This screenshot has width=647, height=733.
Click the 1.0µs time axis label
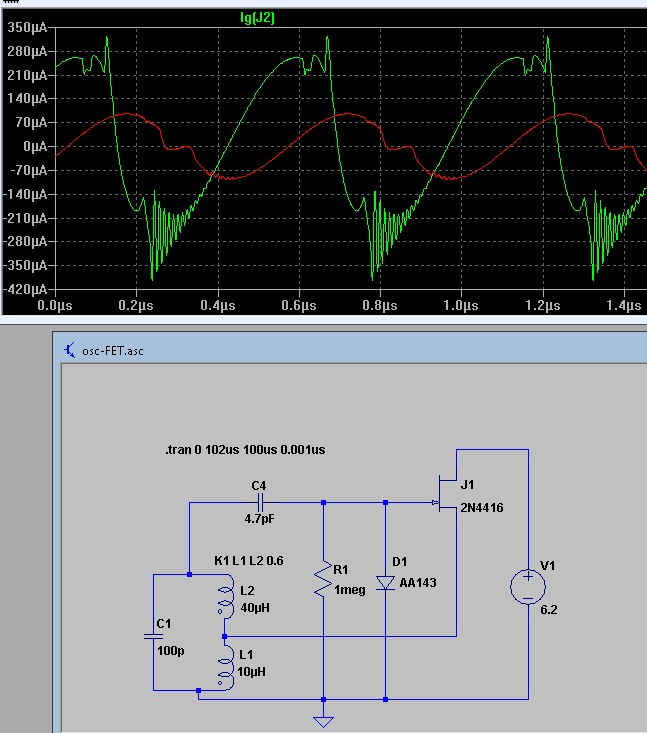(461, 306)
